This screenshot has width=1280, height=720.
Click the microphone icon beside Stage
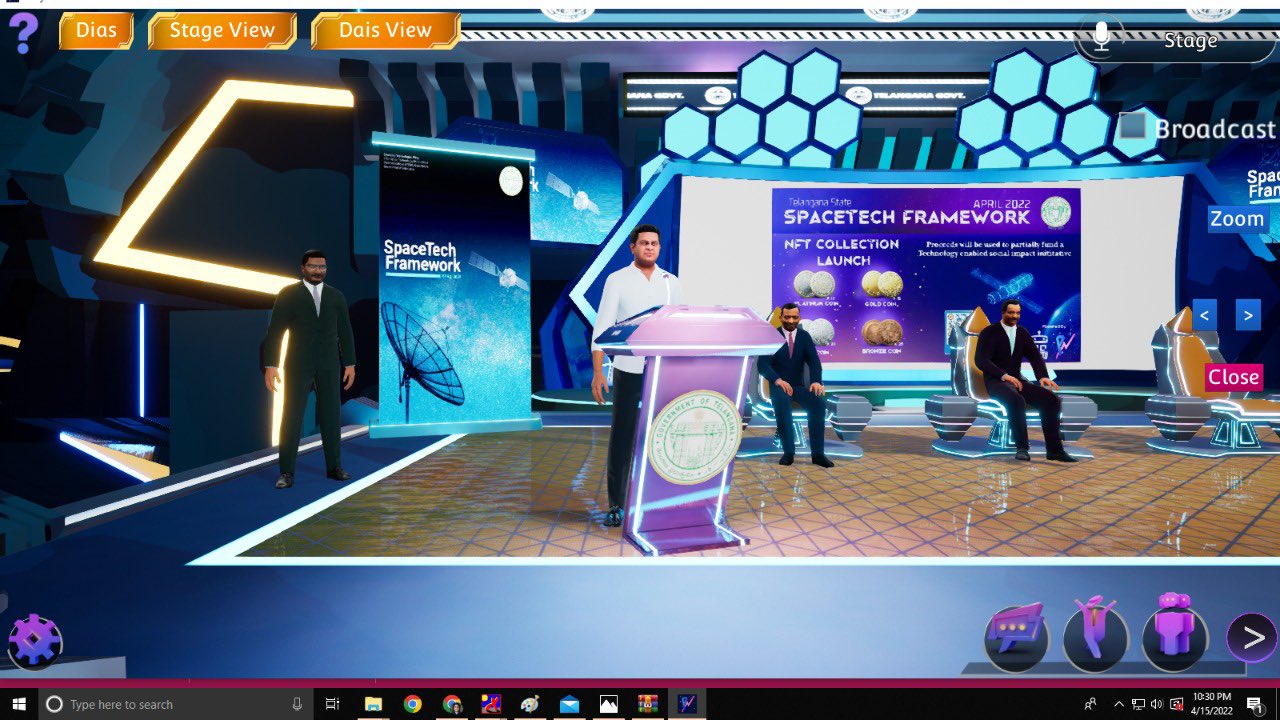pyautogui.click(x=1101, y=38)
